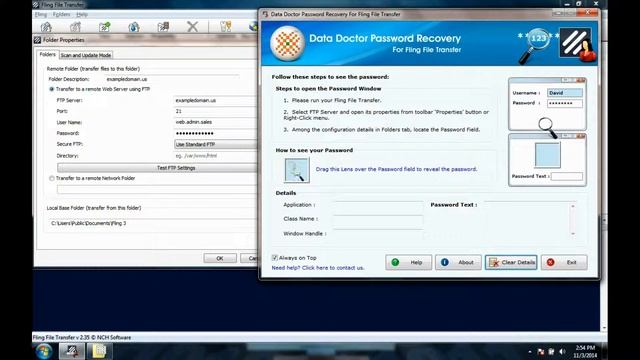Click the network tray icon beside the flag
640x360 pixels.
coord(551,351)
